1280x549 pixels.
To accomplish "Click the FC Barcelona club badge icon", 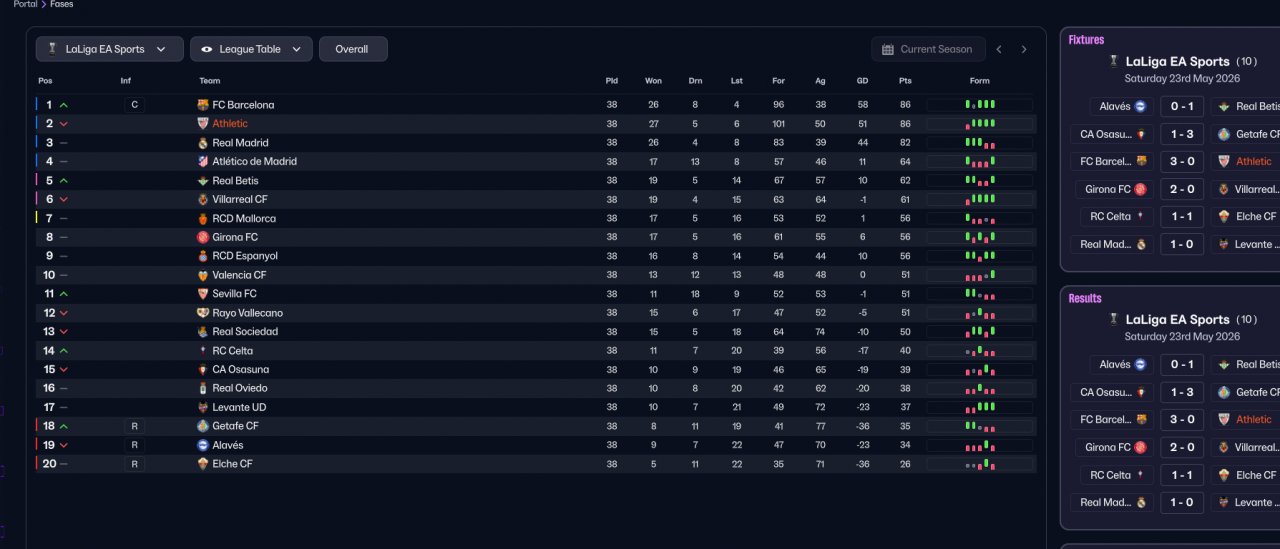I will (203, 105).
